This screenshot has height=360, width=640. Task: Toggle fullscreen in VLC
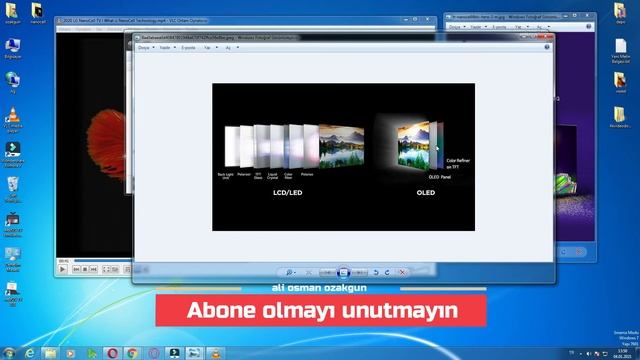pyautogui.click(x=107, y=269)
